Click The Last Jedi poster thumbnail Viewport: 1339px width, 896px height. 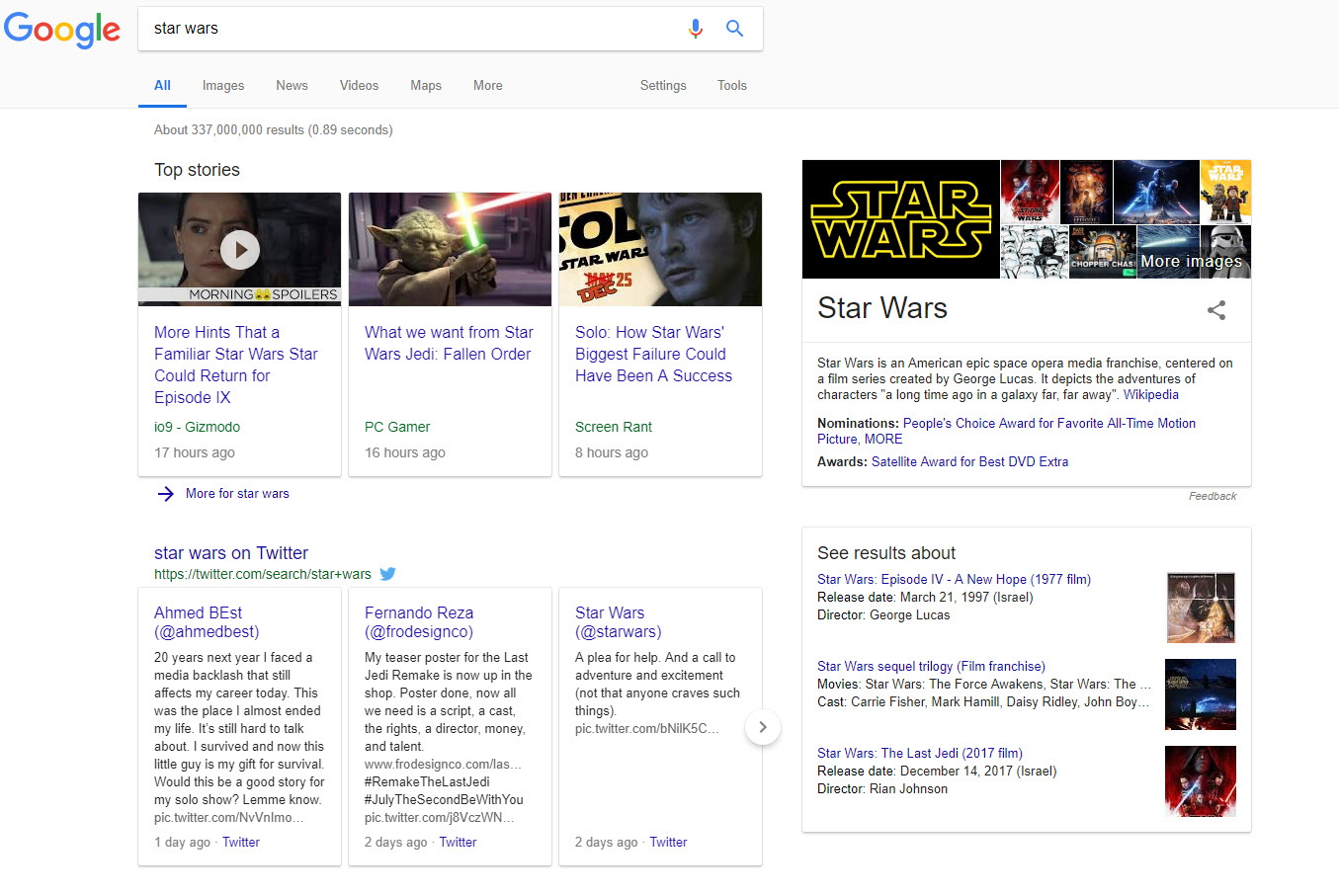pyautogui.click(x=1200, y=781)
